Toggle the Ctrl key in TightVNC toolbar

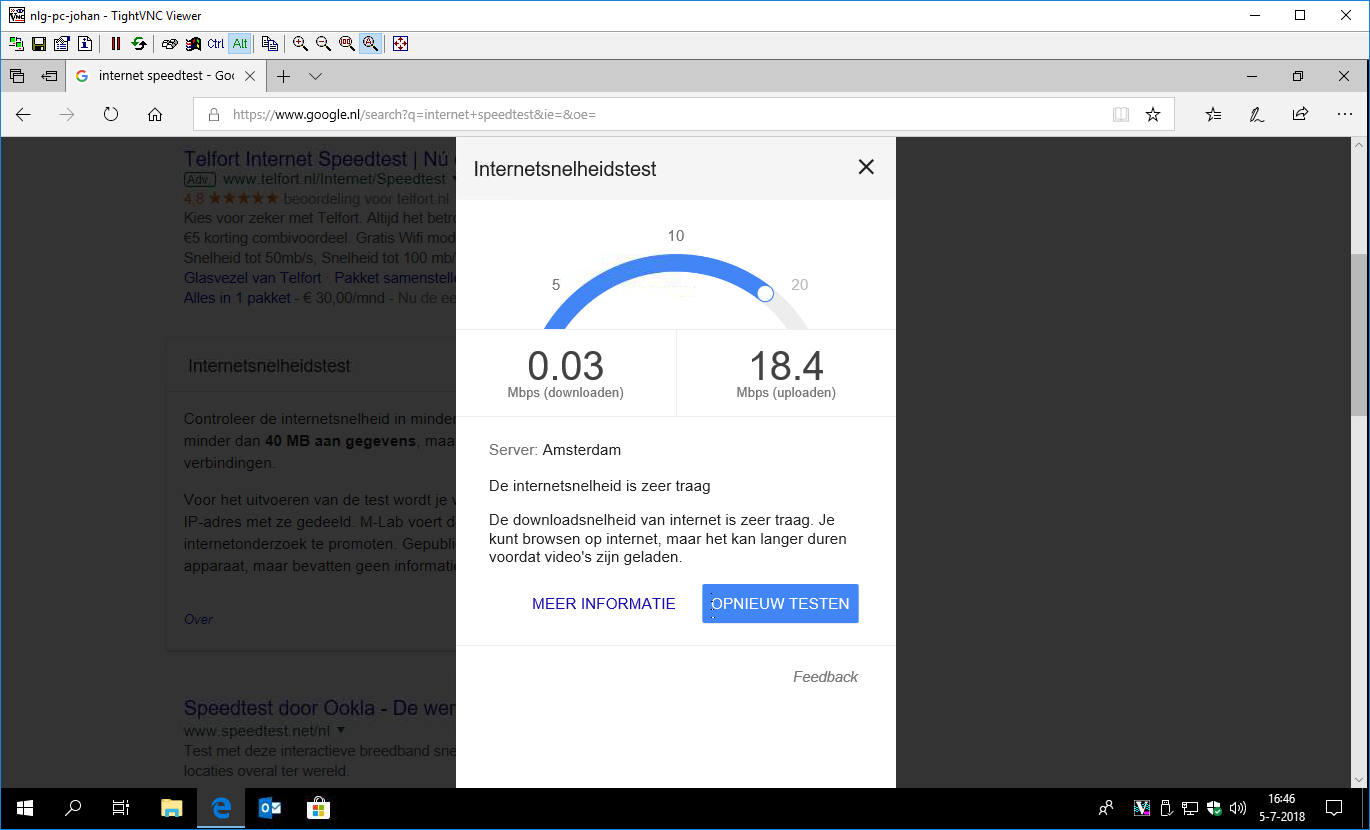point(216,44)
